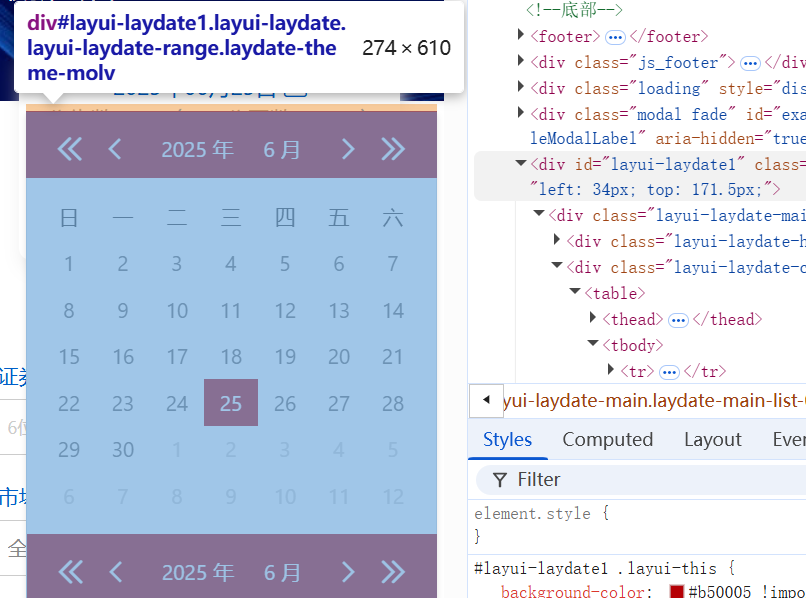806x598 pixels.
Task: Expand the footer element node
Action: point(521,35)
